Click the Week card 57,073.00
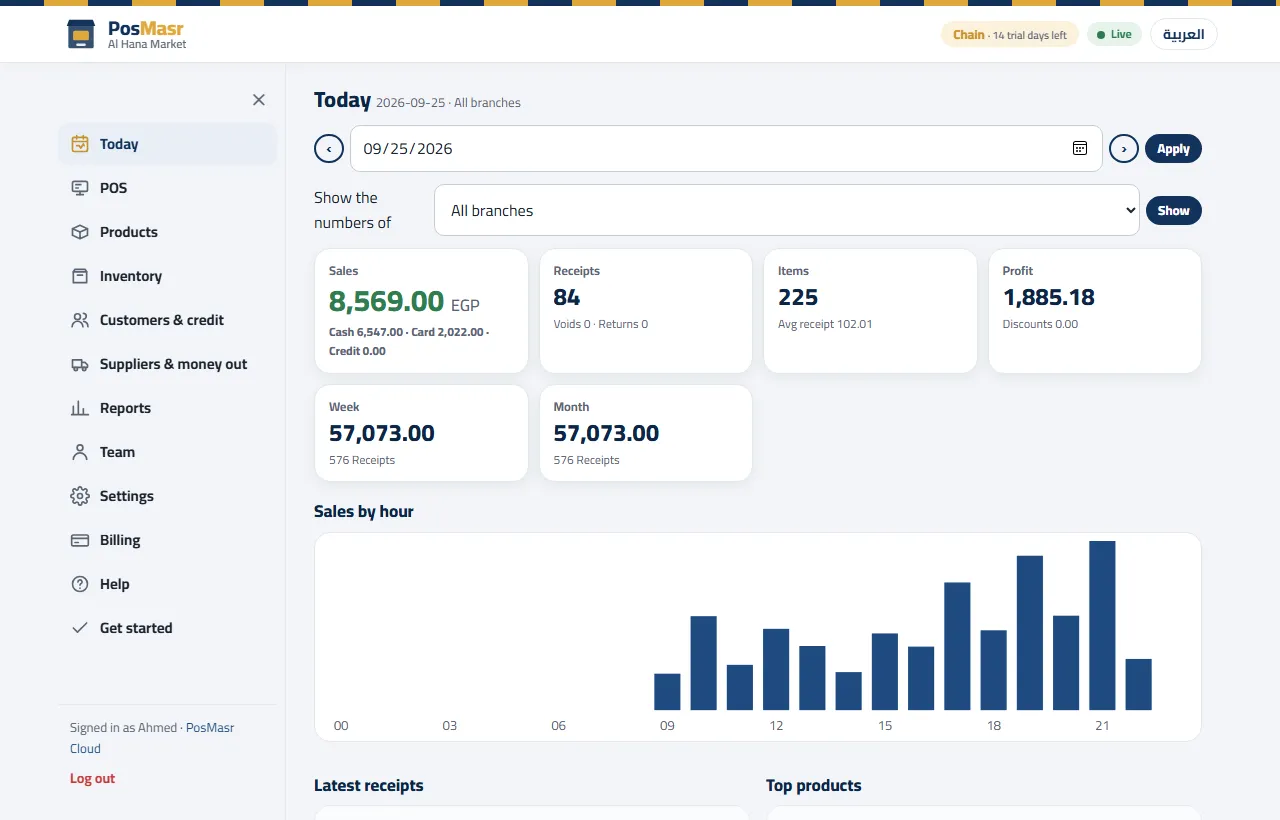 pyautogui.click(x=421, y=433)
